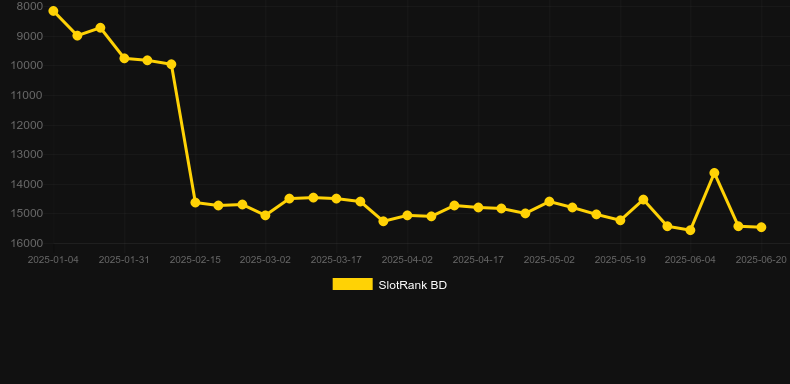Click the last point before the February drop
Viewport: 790px width, 384px height.
click(171, 64)
